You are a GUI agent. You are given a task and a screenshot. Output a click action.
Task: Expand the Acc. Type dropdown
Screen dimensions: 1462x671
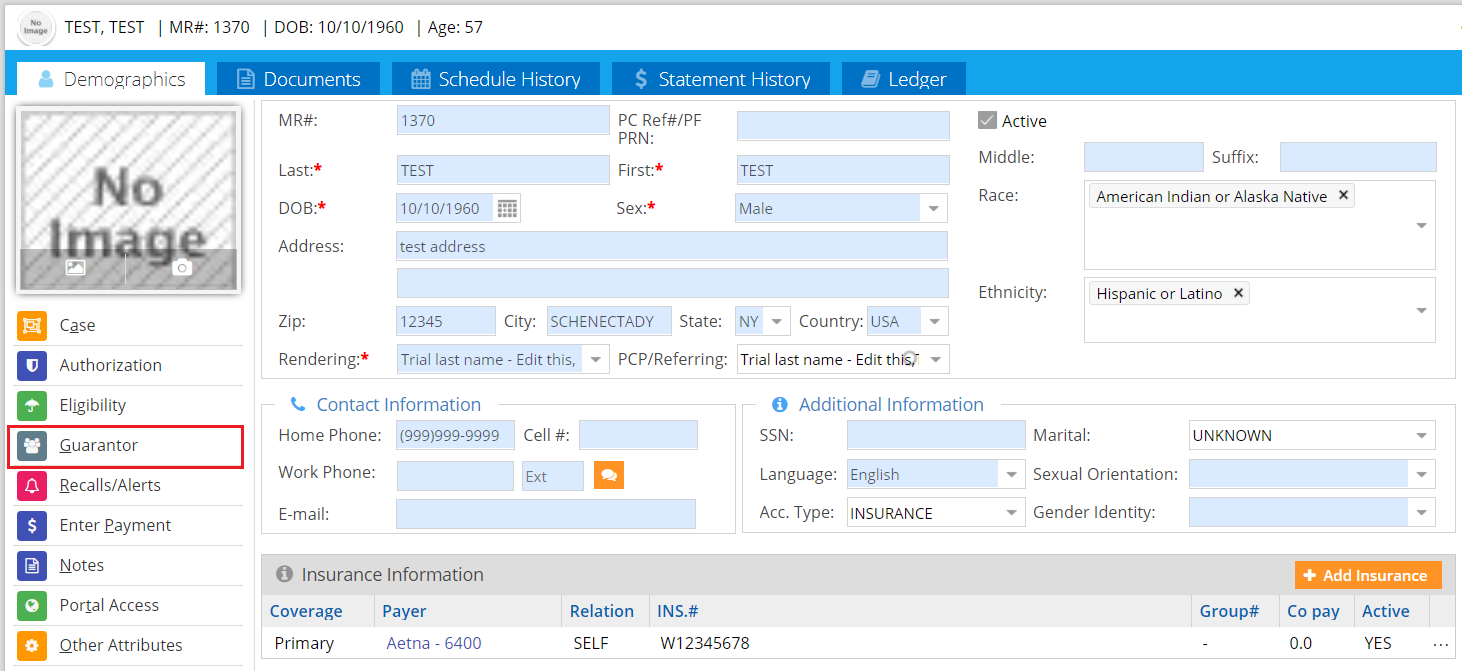click(x=1011, y=514)
